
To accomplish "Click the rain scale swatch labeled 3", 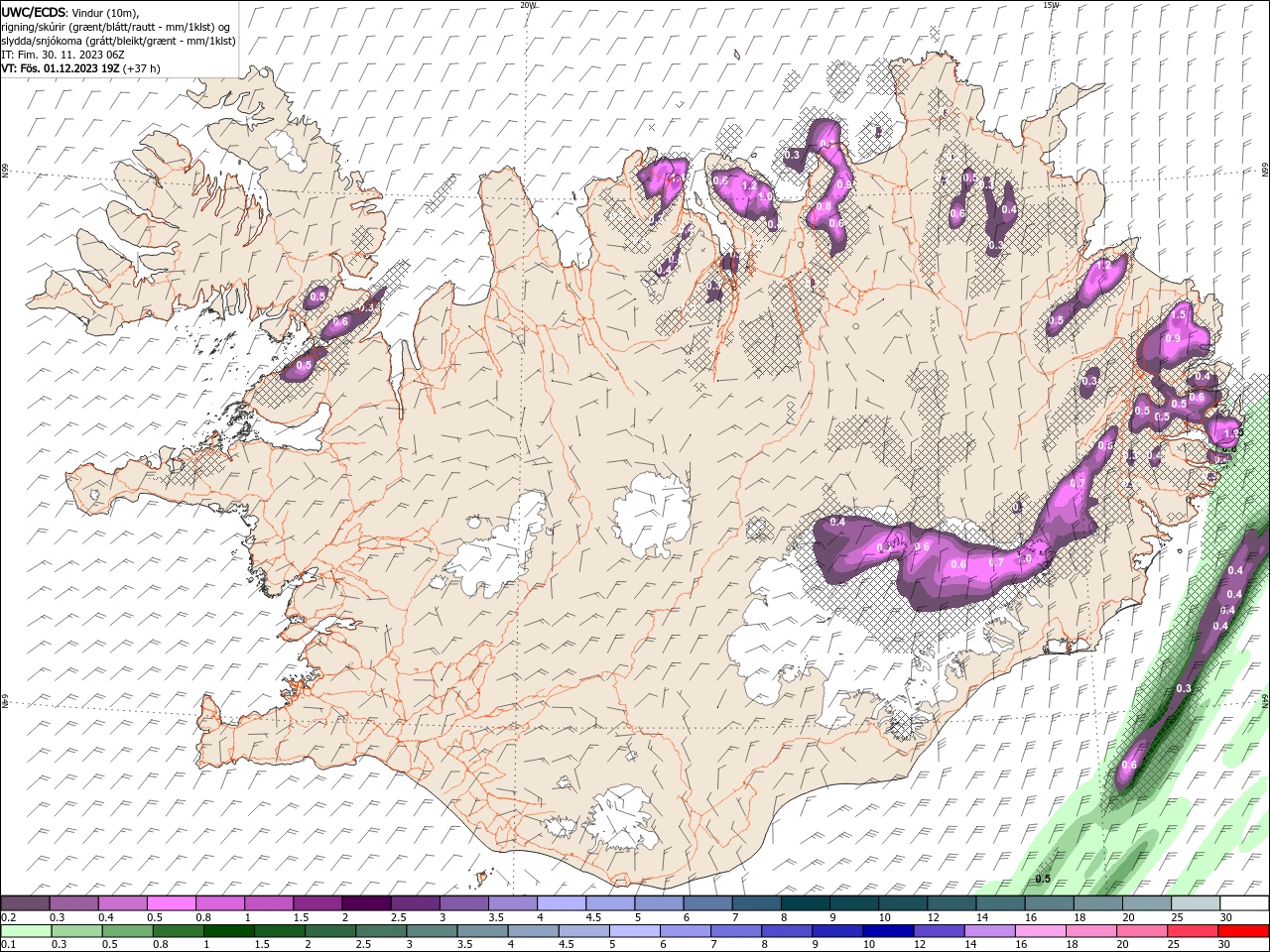I will click(432, 931).
